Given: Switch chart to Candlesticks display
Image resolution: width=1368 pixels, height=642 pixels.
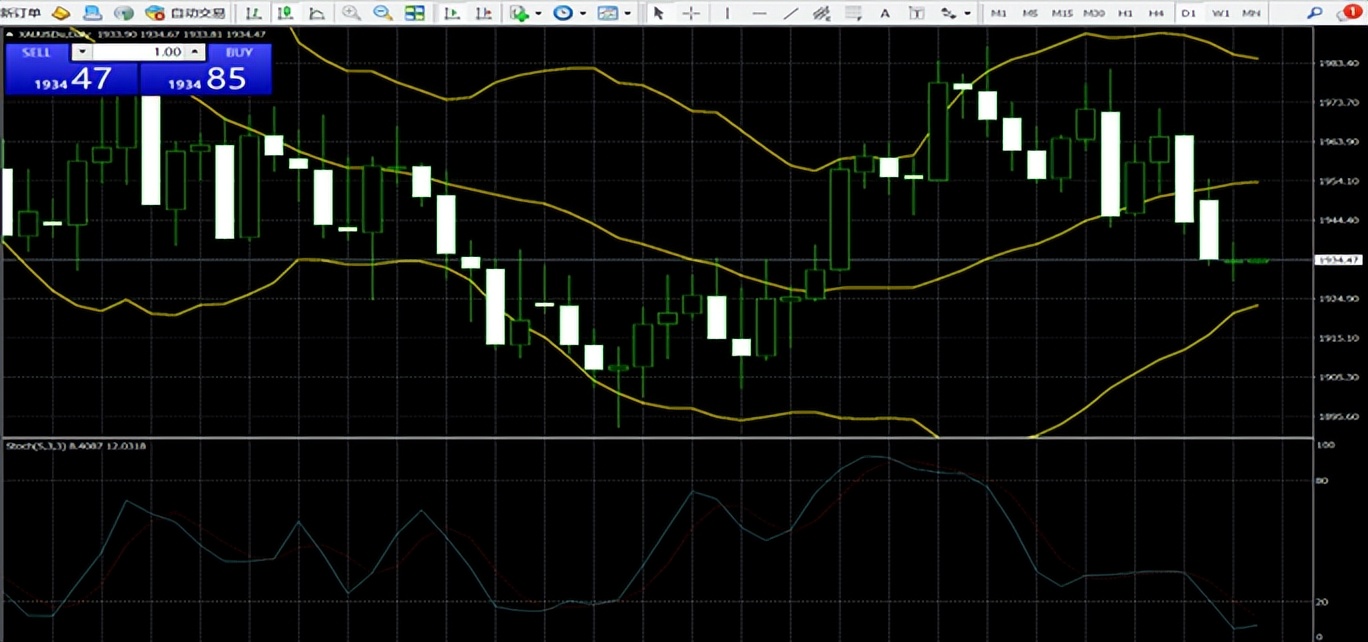Looking at the screenshot, I should pos(286,13).
